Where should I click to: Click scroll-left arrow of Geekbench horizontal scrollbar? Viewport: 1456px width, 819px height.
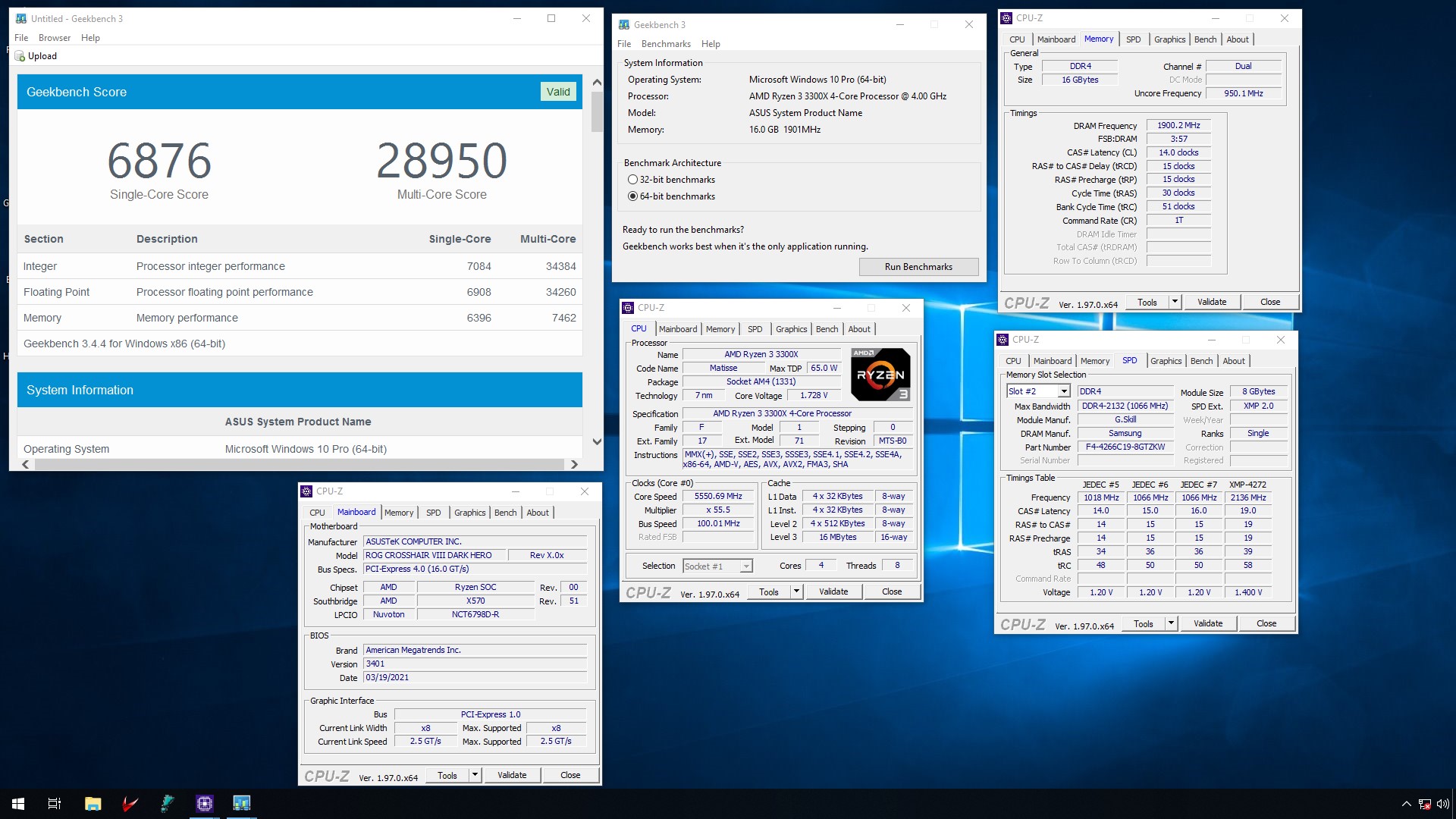[26, 464]
